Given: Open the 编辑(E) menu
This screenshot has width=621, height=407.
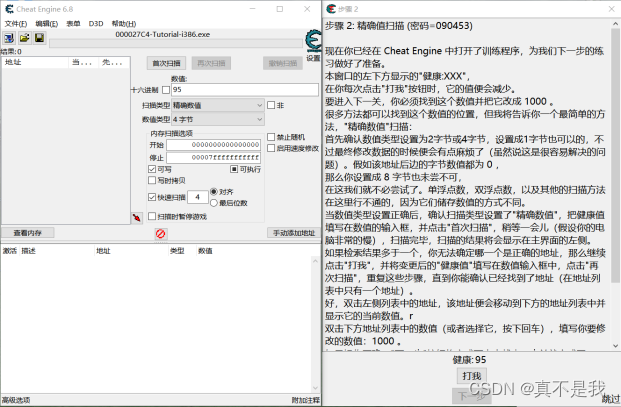Looking at the screenshot, I should 46,24.
